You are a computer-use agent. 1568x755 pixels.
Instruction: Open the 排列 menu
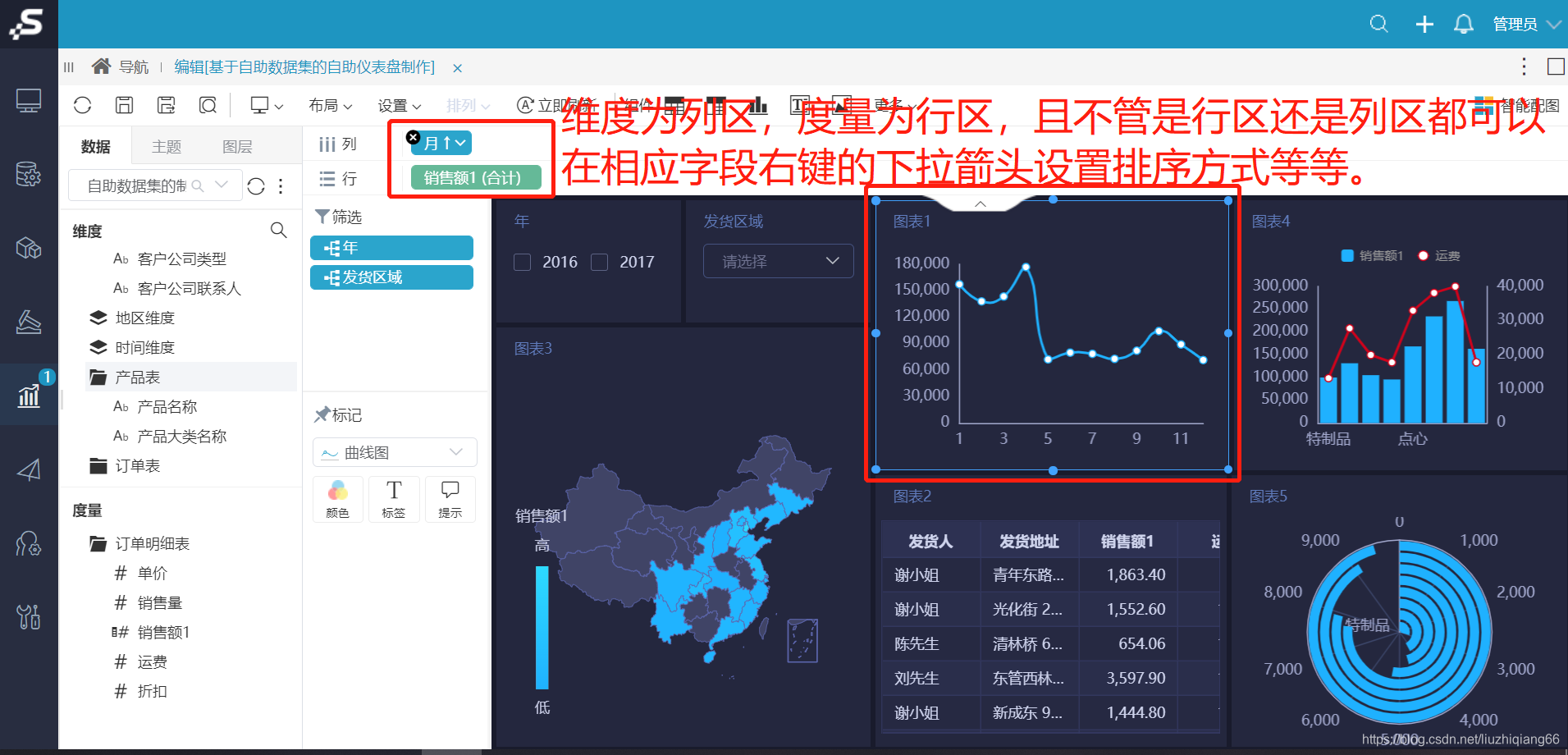tap(468, 105)
